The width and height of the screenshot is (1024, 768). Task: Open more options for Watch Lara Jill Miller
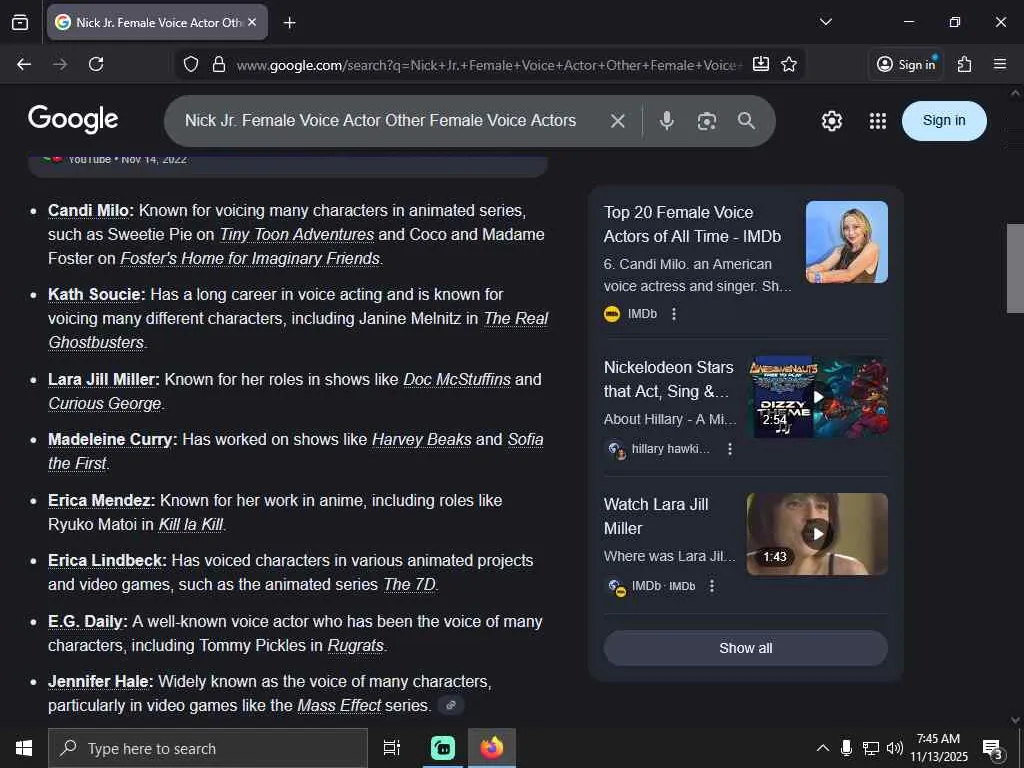click(x=712, y=586)
